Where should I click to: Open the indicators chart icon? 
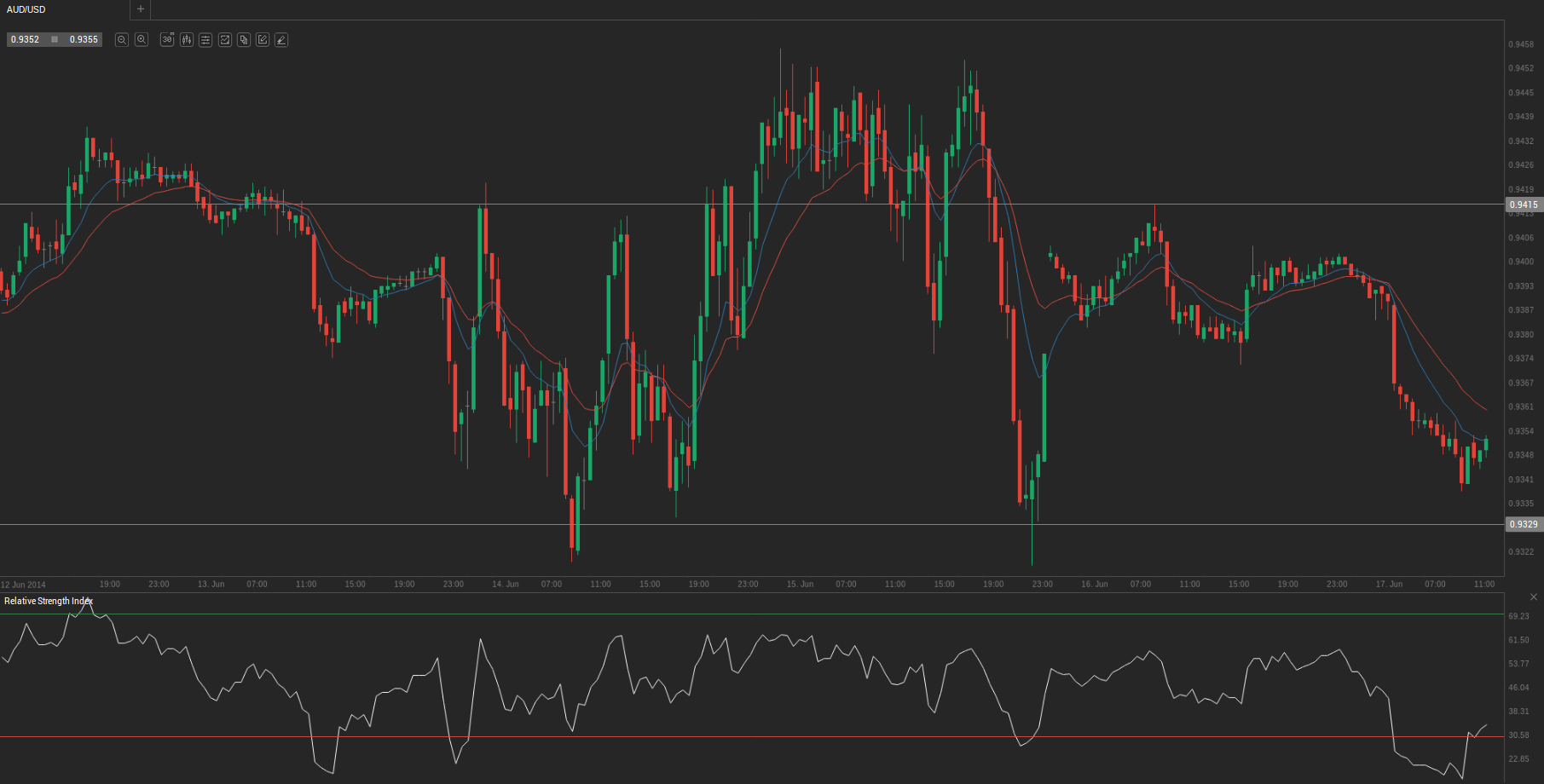[225, 40]
